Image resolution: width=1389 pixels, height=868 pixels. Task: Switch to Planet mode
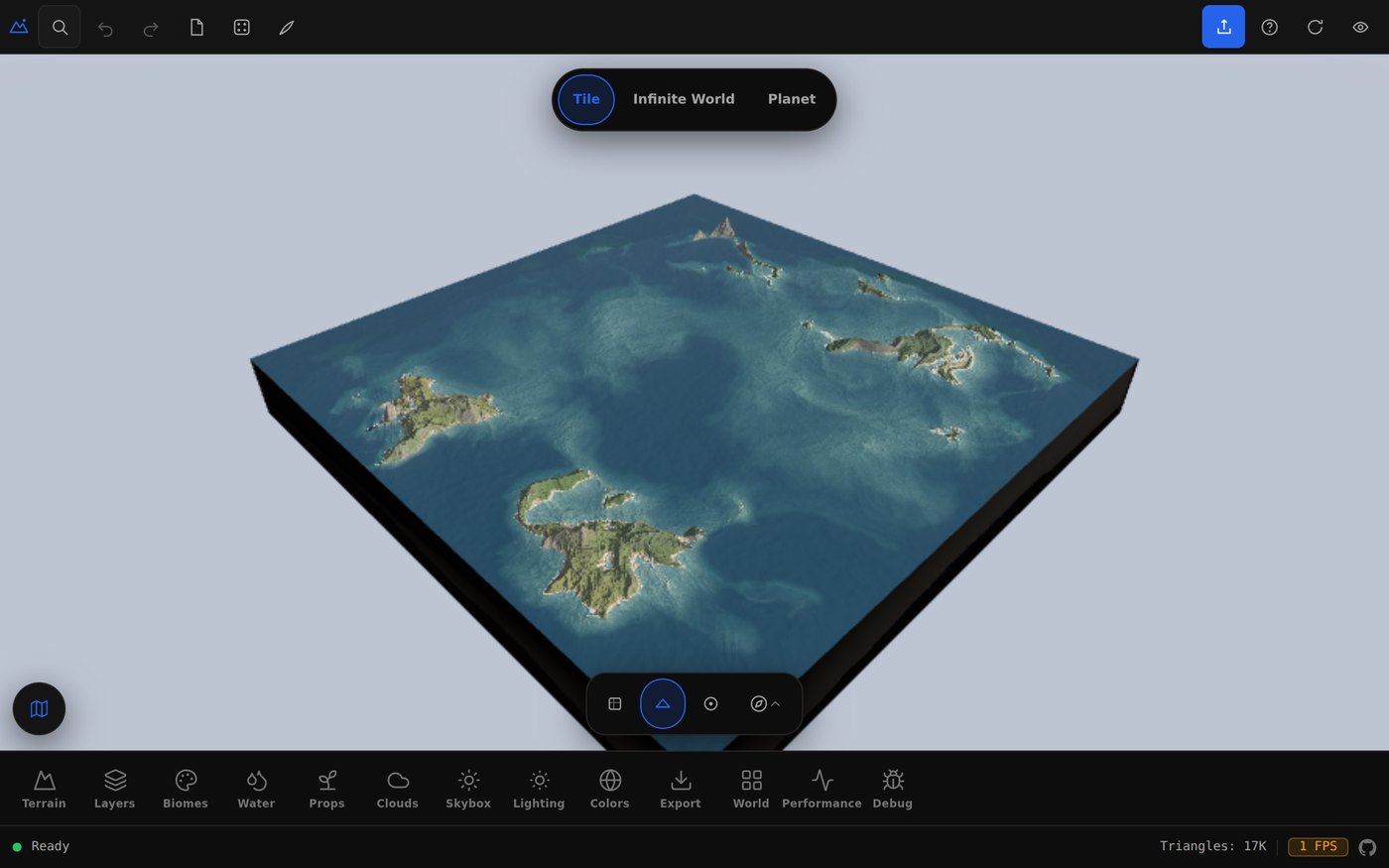pyautogui.click(x=792, y=99)
